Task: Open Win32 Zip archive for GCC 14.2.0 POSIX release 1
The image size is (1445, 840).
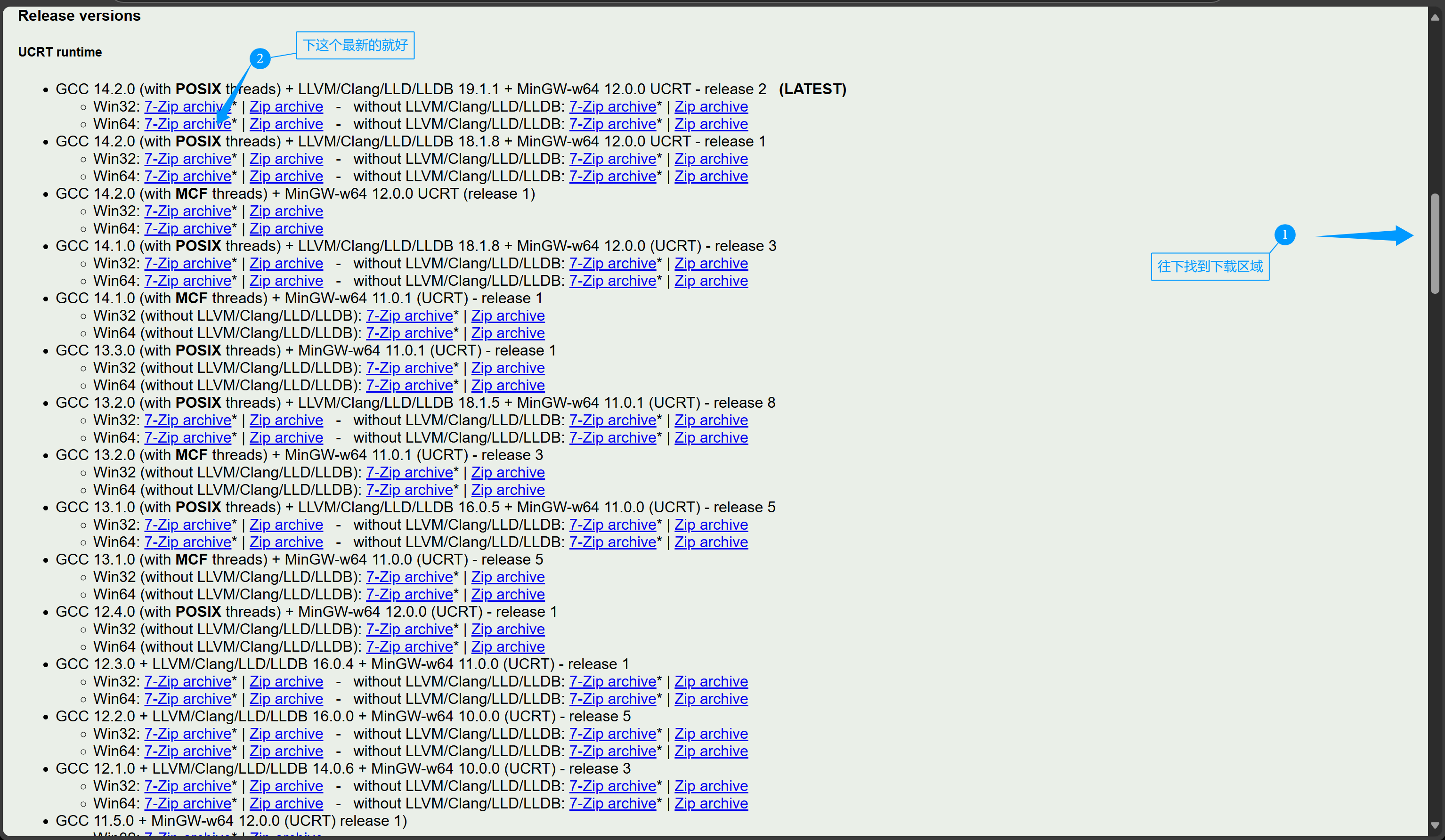Action: point(286,159)
